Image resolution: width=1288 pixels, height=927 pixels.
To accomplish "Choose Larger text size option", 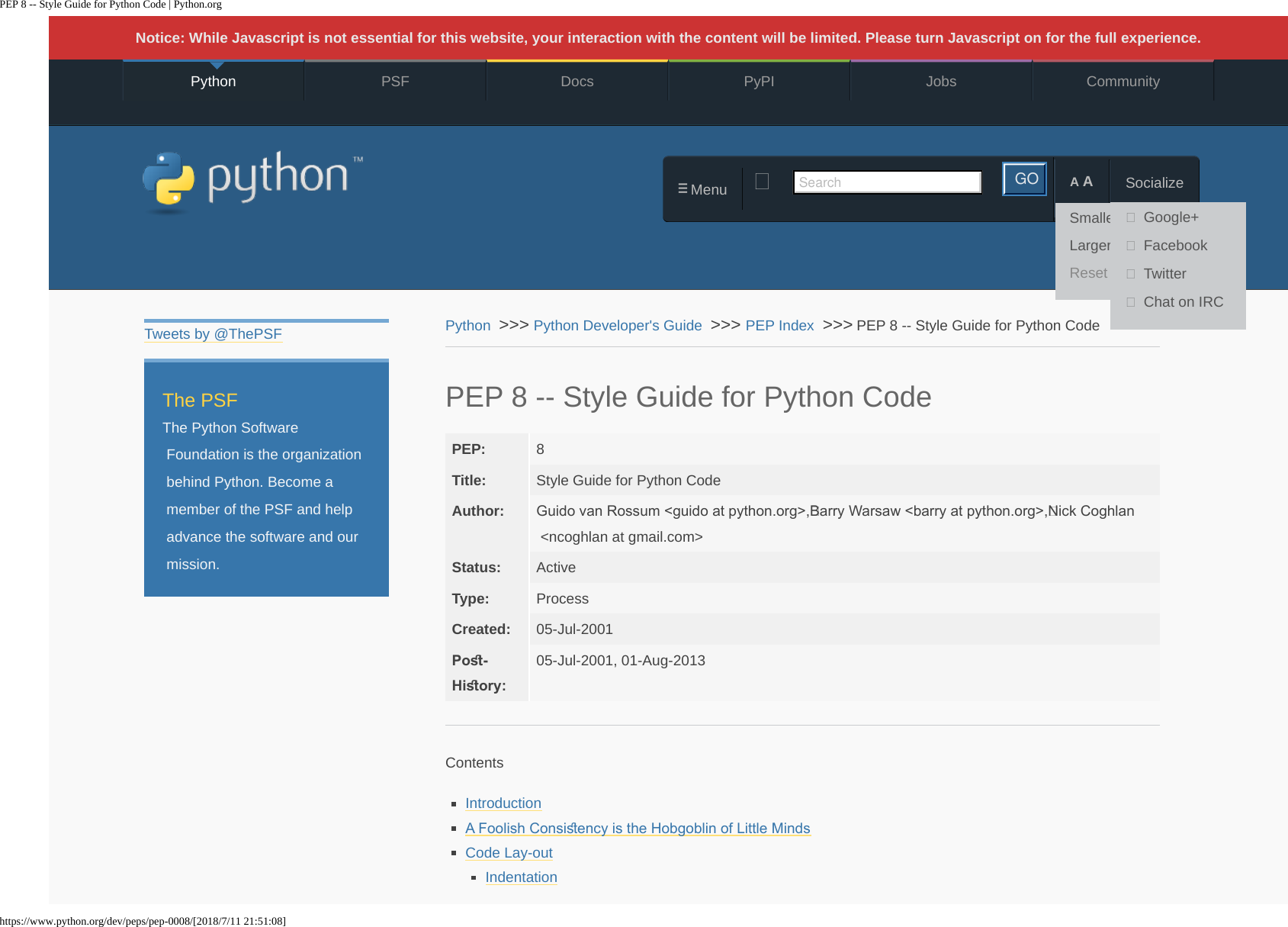I will click(x=1089, y=246).
